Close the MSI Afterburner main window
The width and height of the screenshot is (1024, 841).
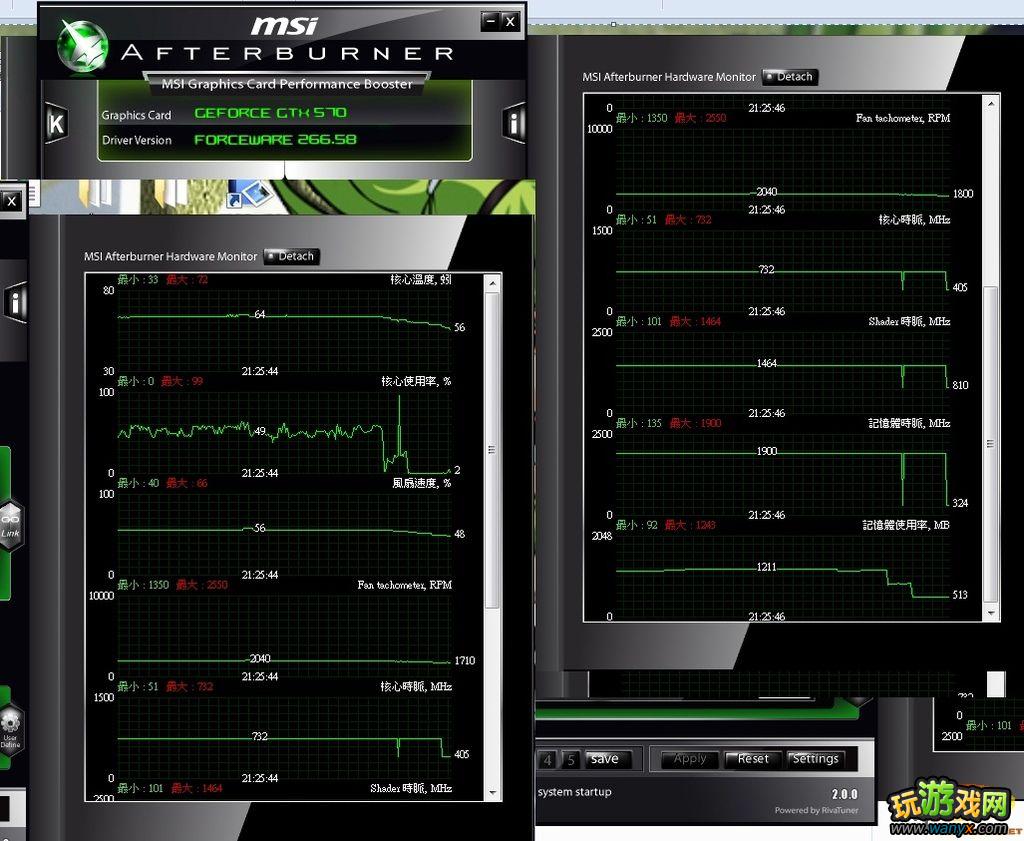[511, 22]
